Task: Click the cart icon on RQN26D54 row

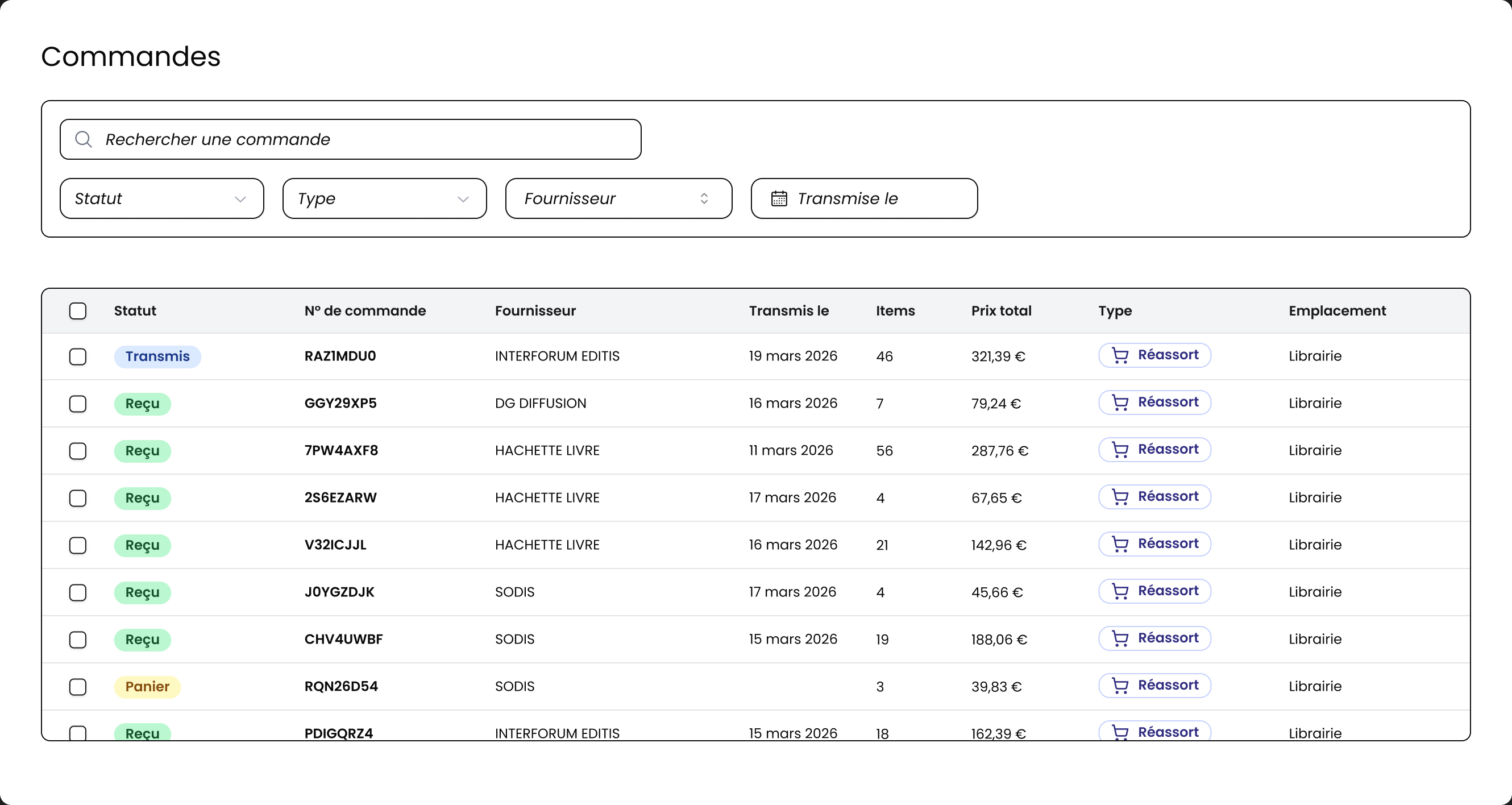Action: coord(1120,686)
